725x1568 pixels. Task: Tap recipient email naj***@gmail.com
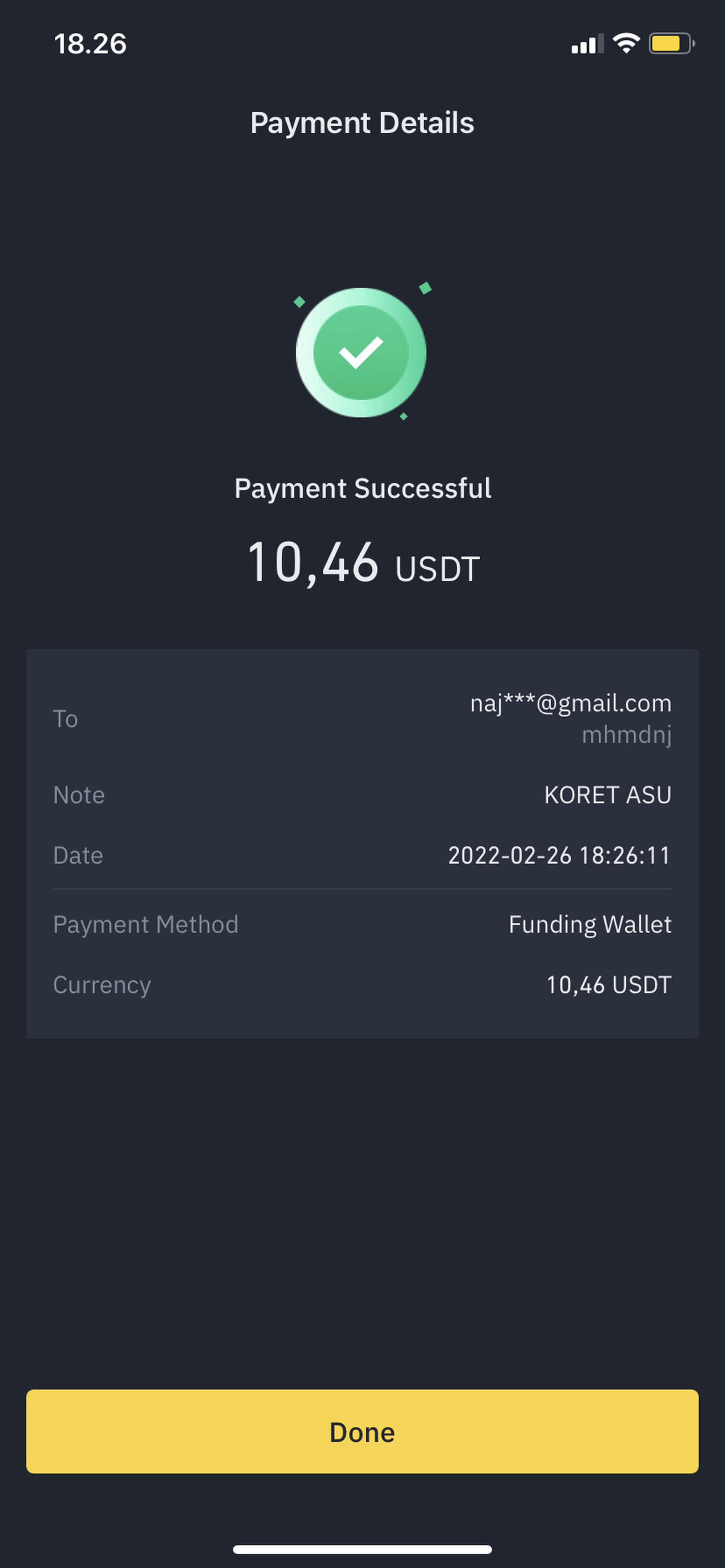[x=570, y=703]
